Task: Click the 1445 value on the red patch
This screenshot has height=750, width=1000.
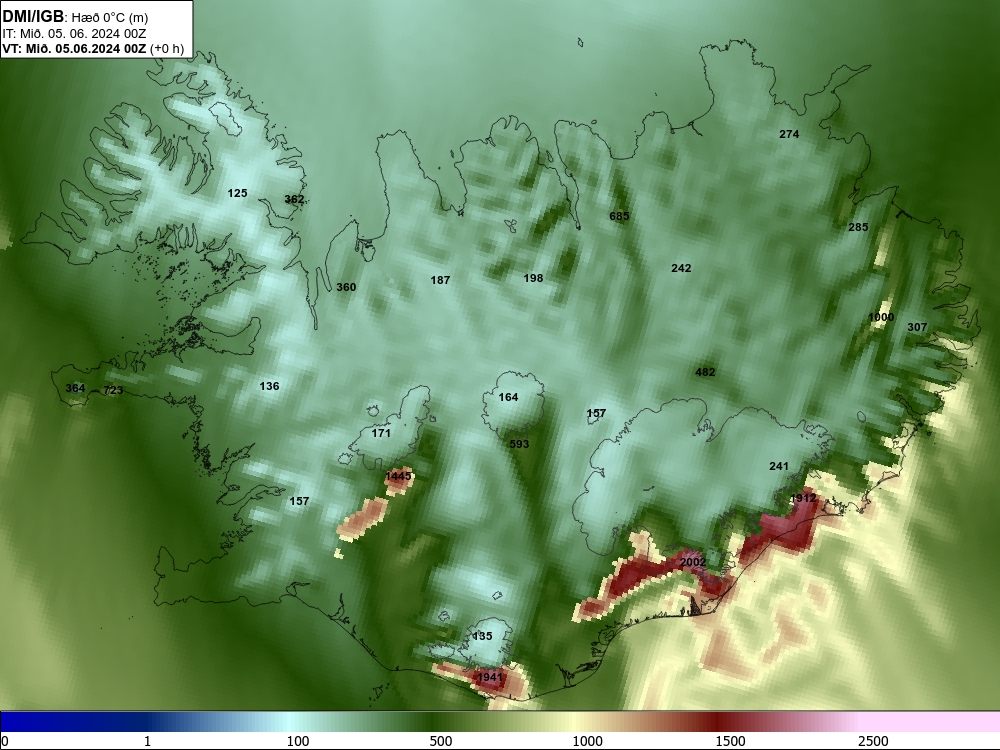Action: [399, 476]
